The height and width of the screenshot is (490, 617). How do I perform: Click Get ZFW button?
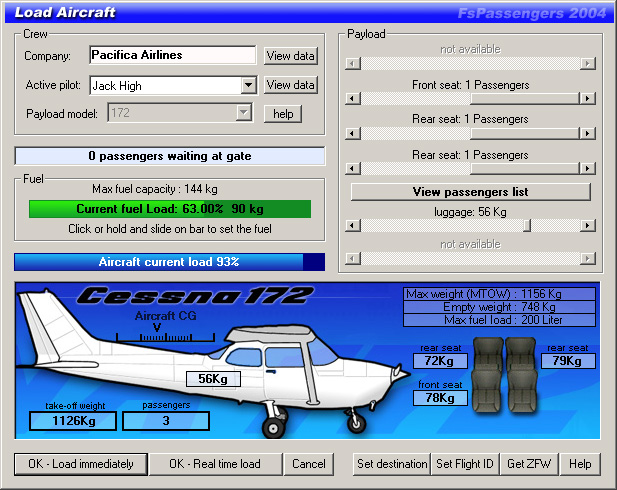[529, 464]
